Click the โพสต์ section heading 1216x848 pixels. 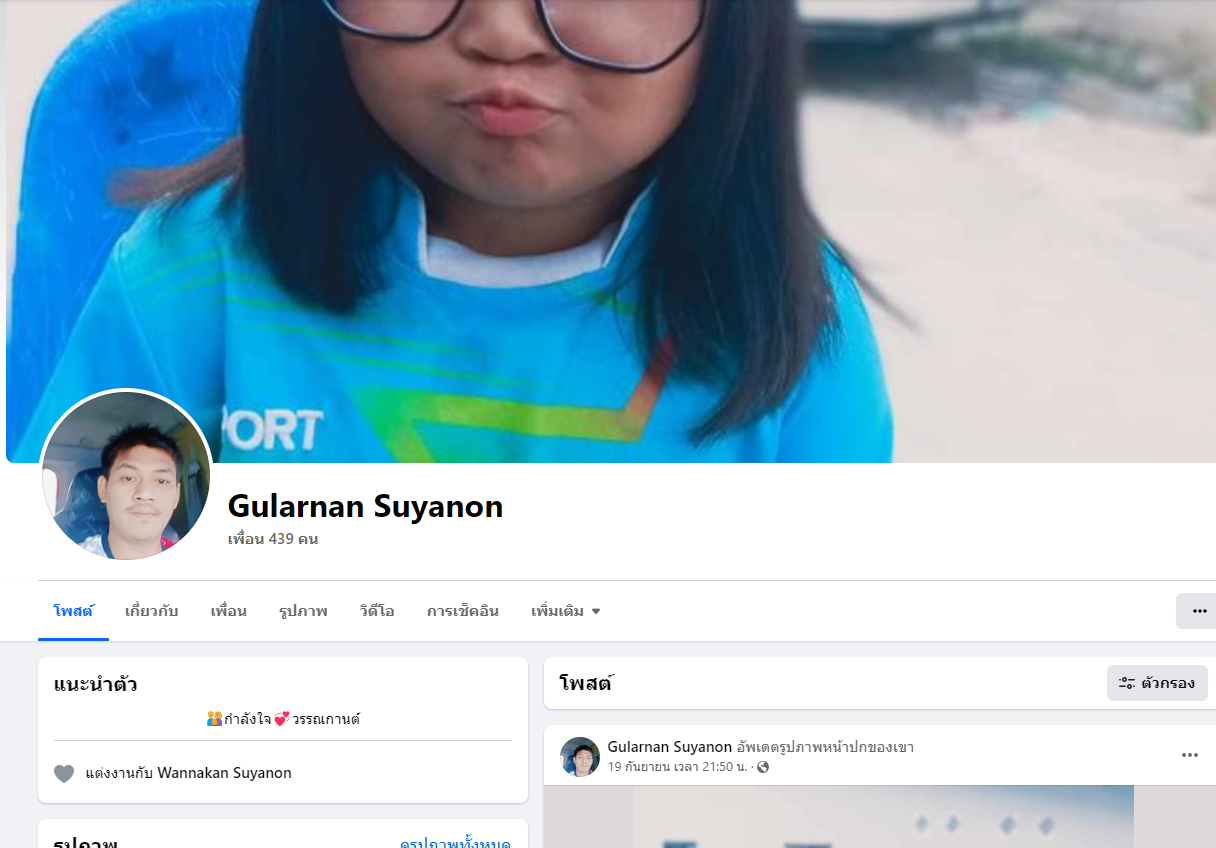(x=586, y=684)
